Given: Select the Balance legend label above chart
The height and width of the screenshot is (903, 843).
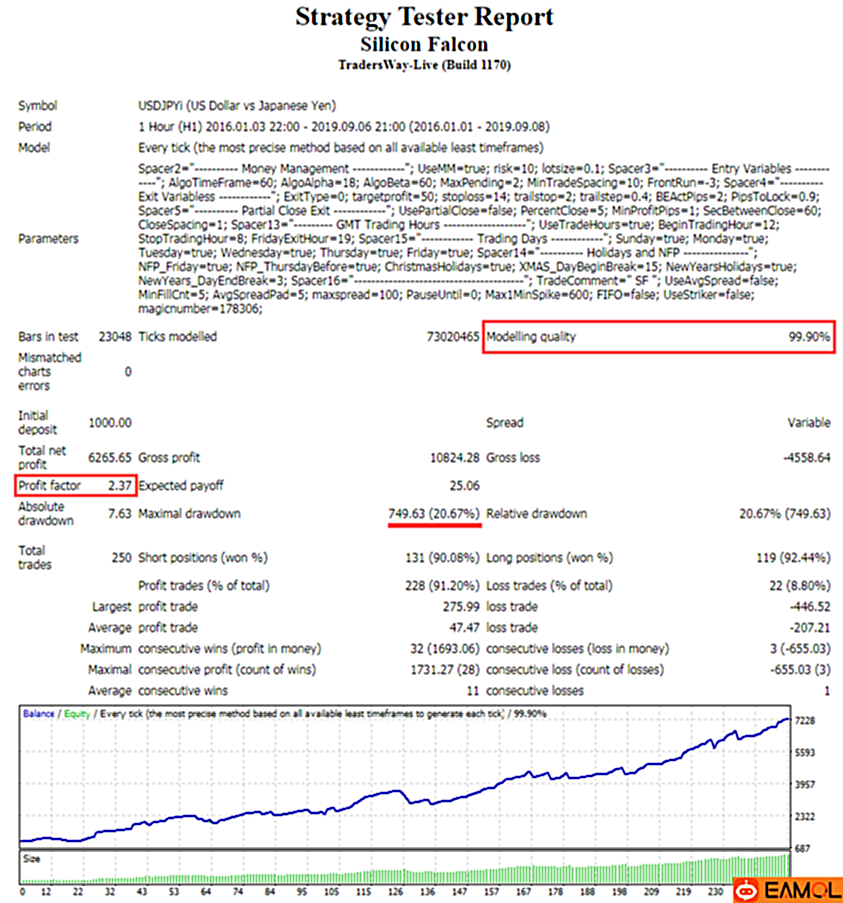Looking at the screenshot, I should tap(38, 711).
